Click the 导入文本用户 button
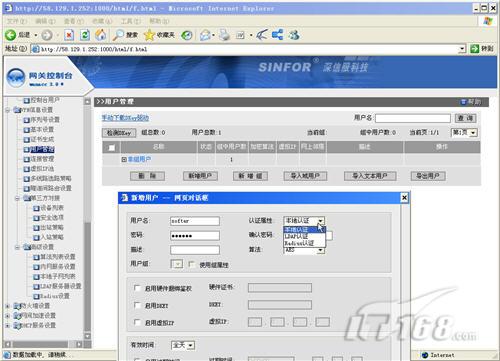Screen dimensions: 500x361 pos(370,176)
